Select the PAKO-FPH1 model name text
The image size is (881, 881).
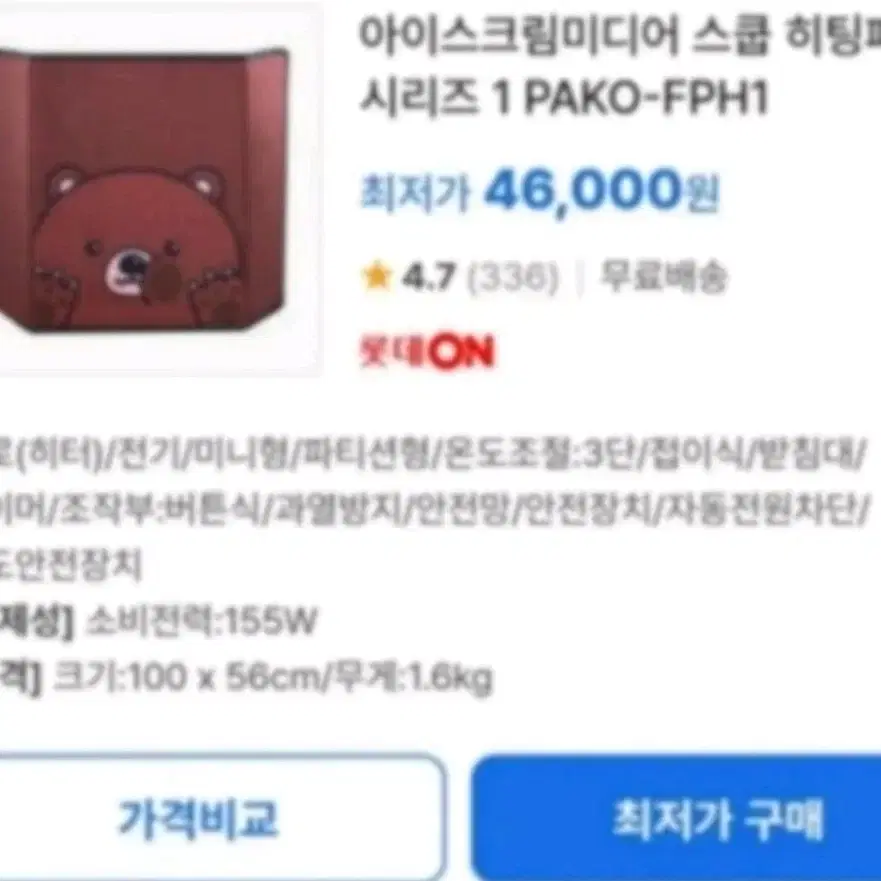click(646, 97)
